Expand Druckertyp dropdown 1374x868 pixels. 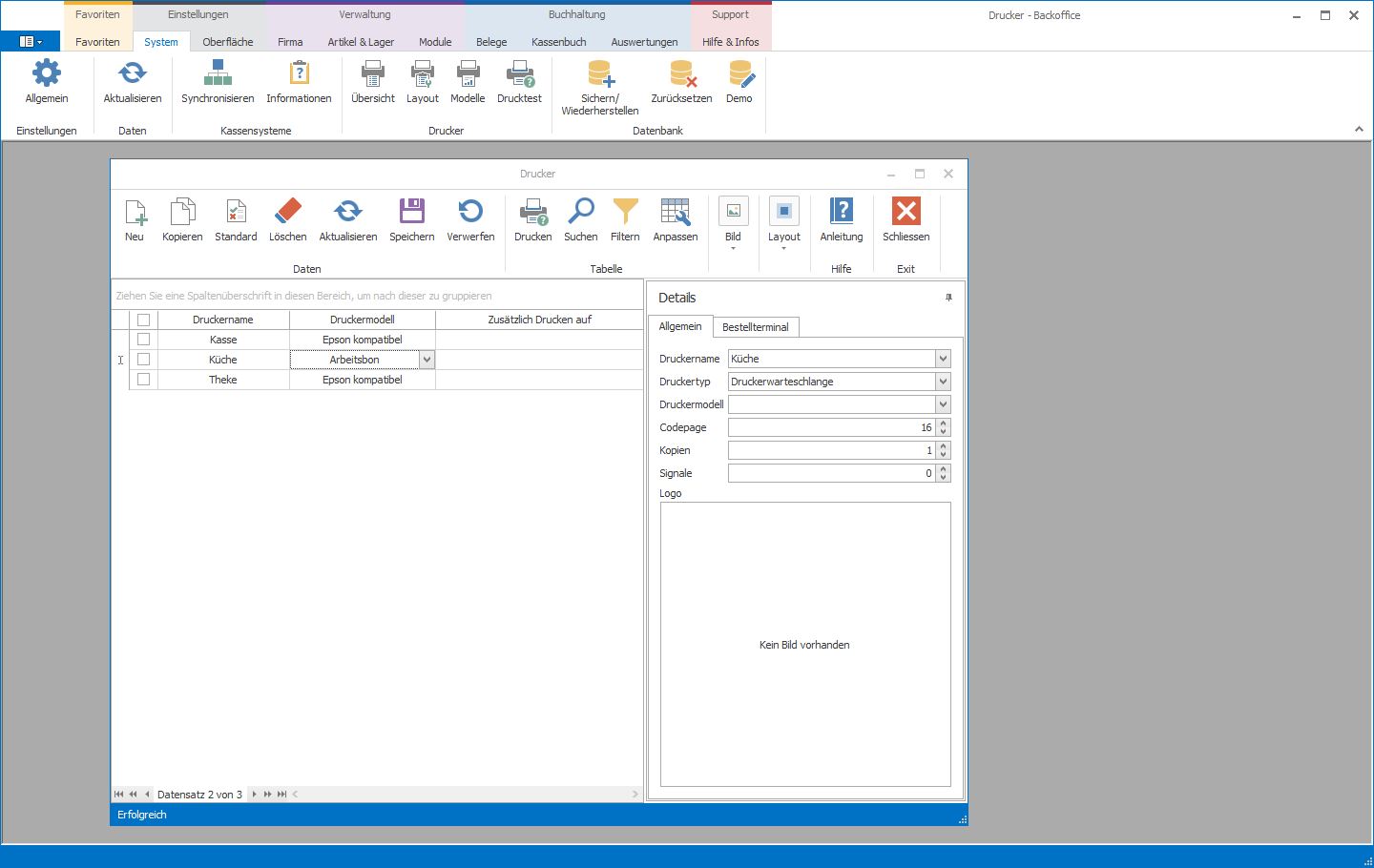pos(943,382)
